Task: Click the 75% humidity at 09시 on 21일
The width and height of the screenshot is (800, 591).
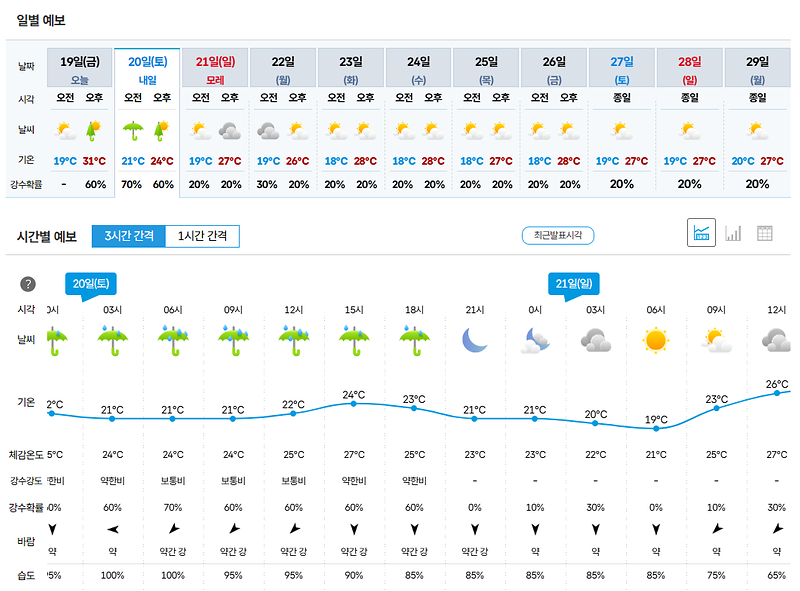Action: coord(716,575)
